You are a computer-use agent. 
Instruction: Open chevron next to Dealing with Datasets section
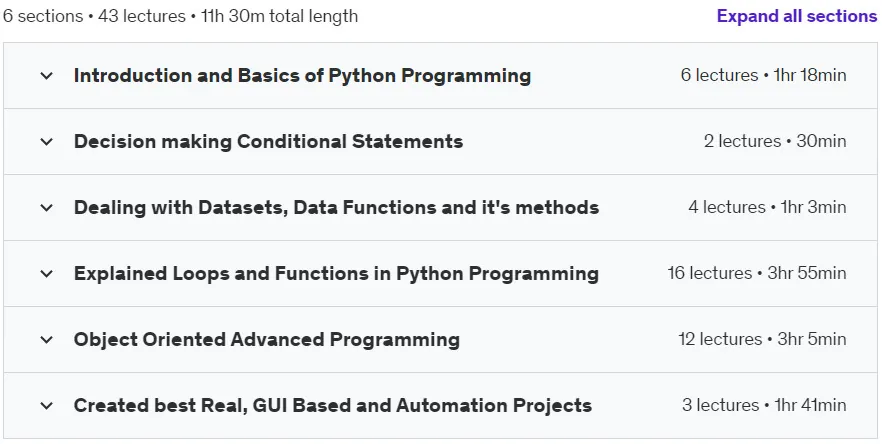(47, 208)
